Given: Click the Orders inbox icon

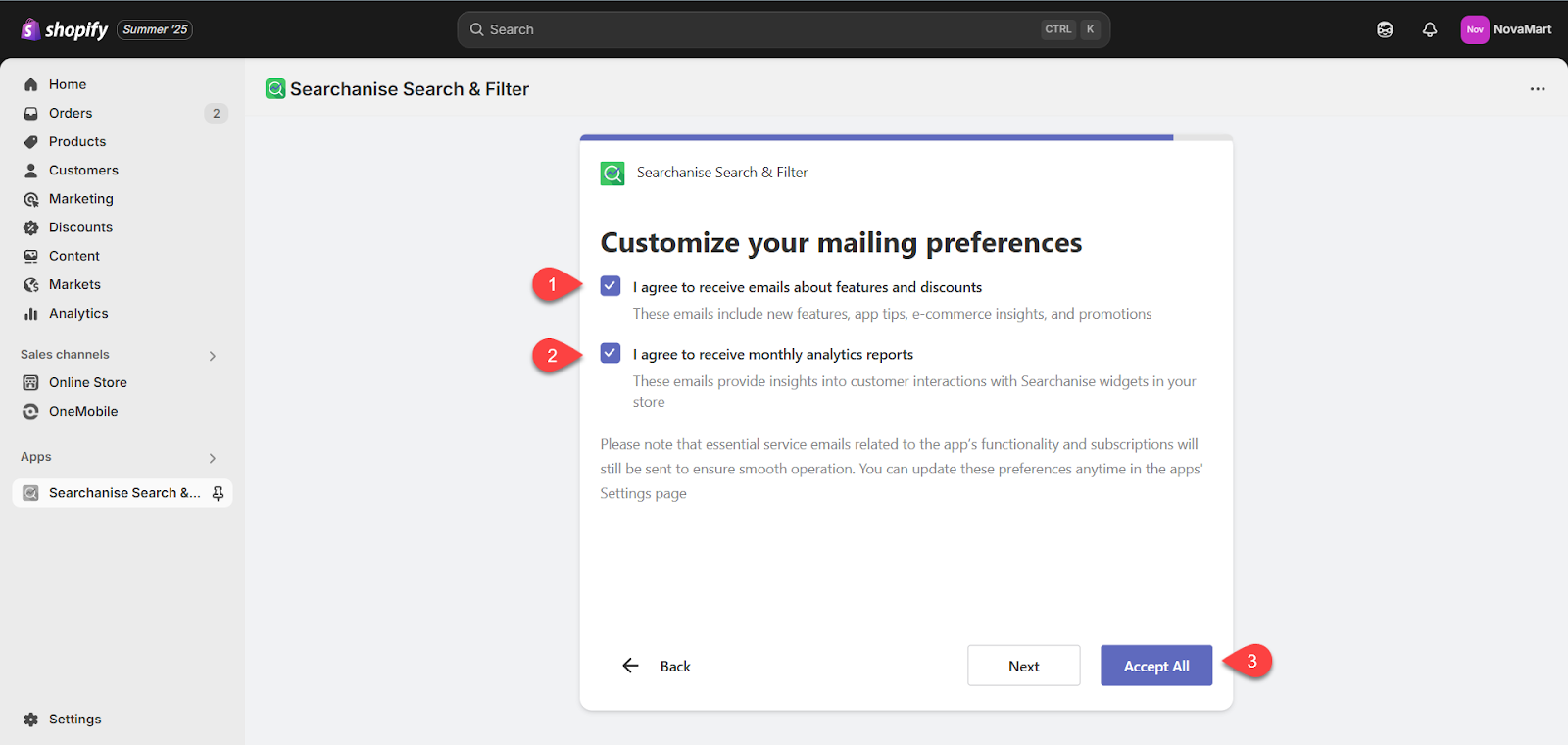Looking at the screenshot, I should click(31, 113).
